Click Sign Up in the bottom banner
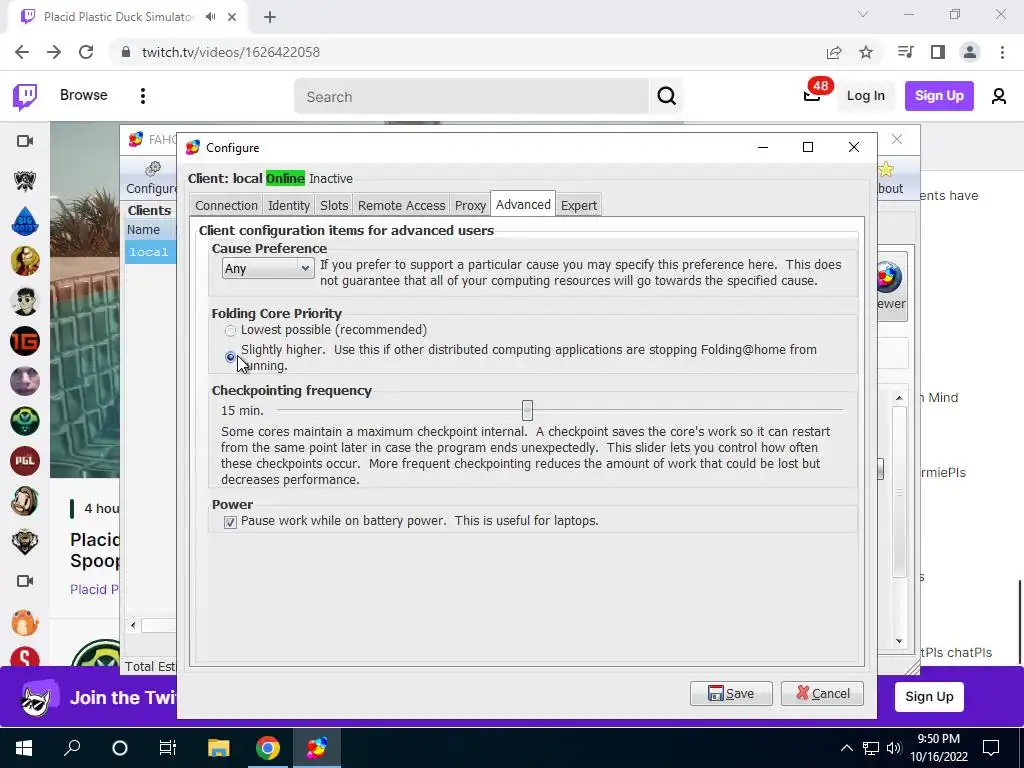The height and width of the screenshot is (768, 1024). (929, 697)
